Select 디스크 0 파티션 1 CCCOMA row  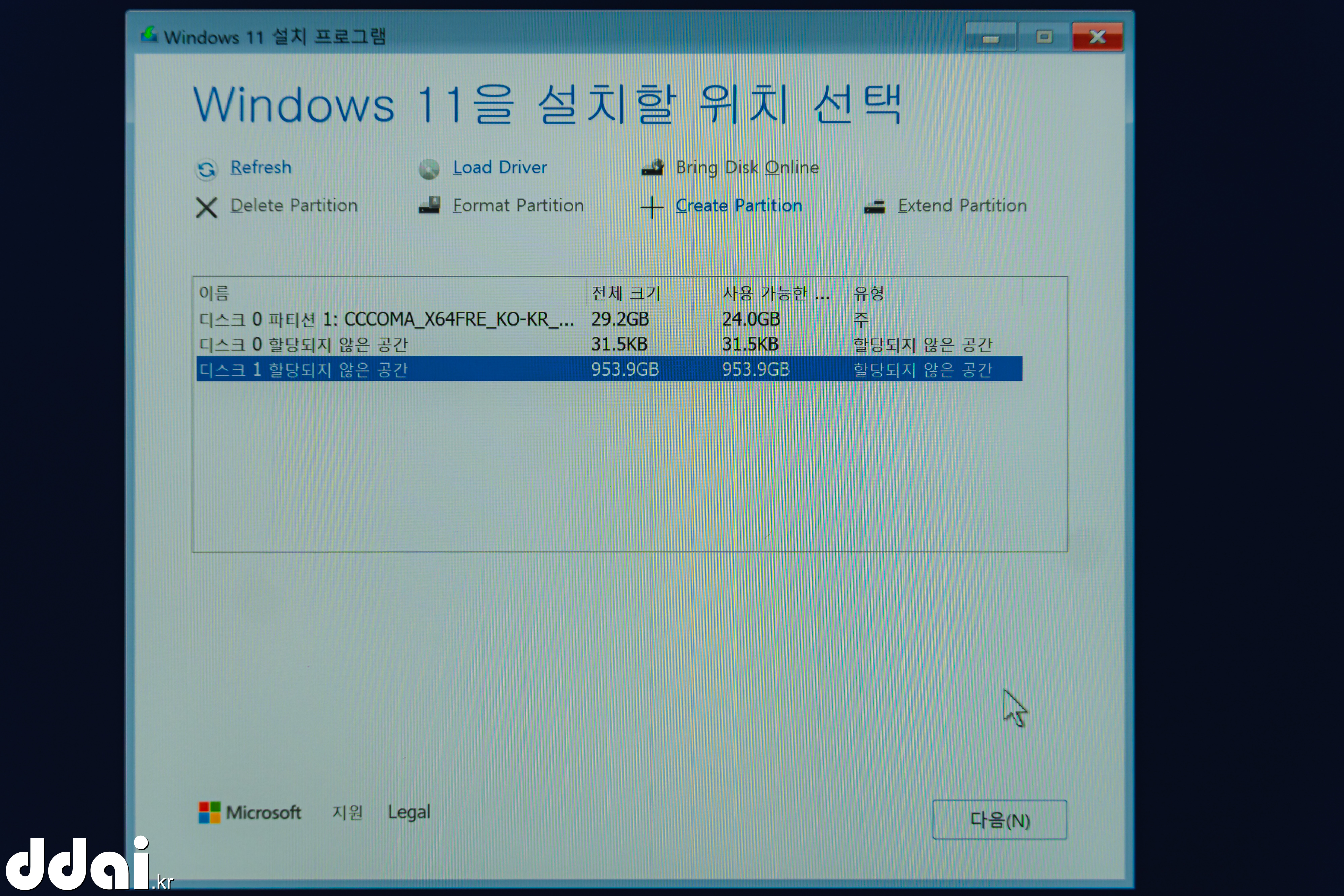tap(386, 319)
